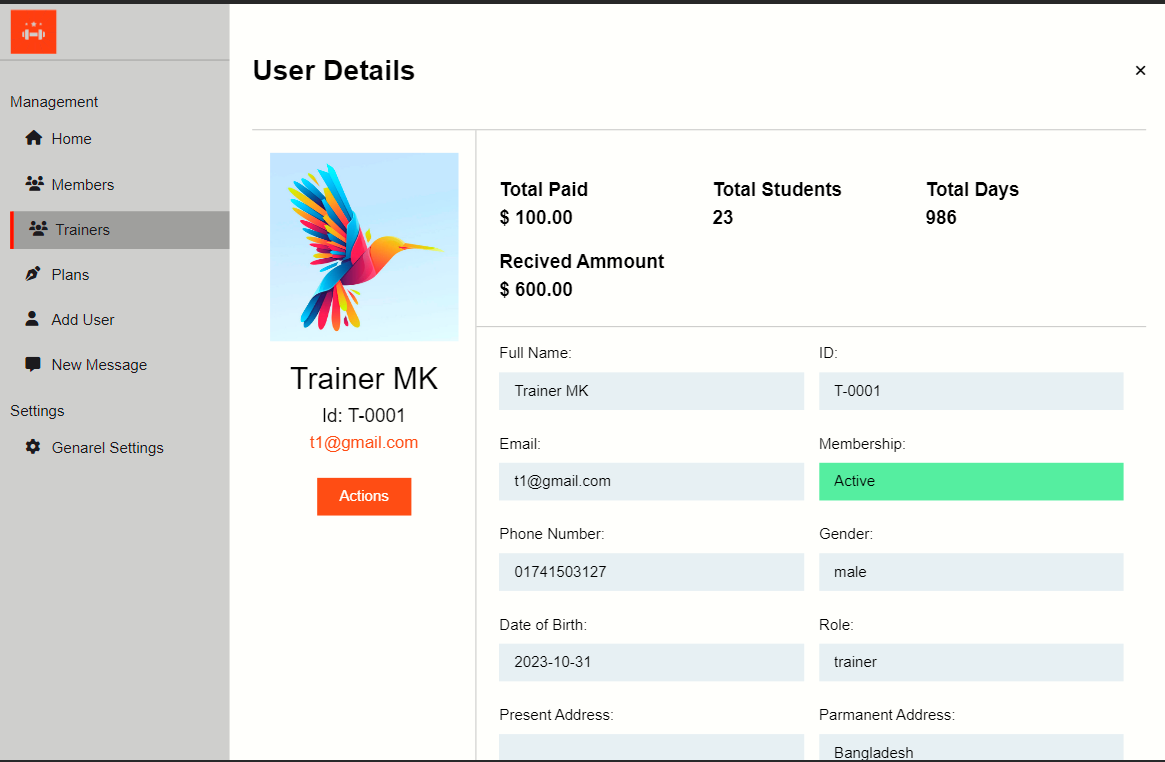Click the 'Phone Number:' label
Image resolution: width=1165 pixels, height=762 pixels.
pyautogui.click(x=552, y=534)
